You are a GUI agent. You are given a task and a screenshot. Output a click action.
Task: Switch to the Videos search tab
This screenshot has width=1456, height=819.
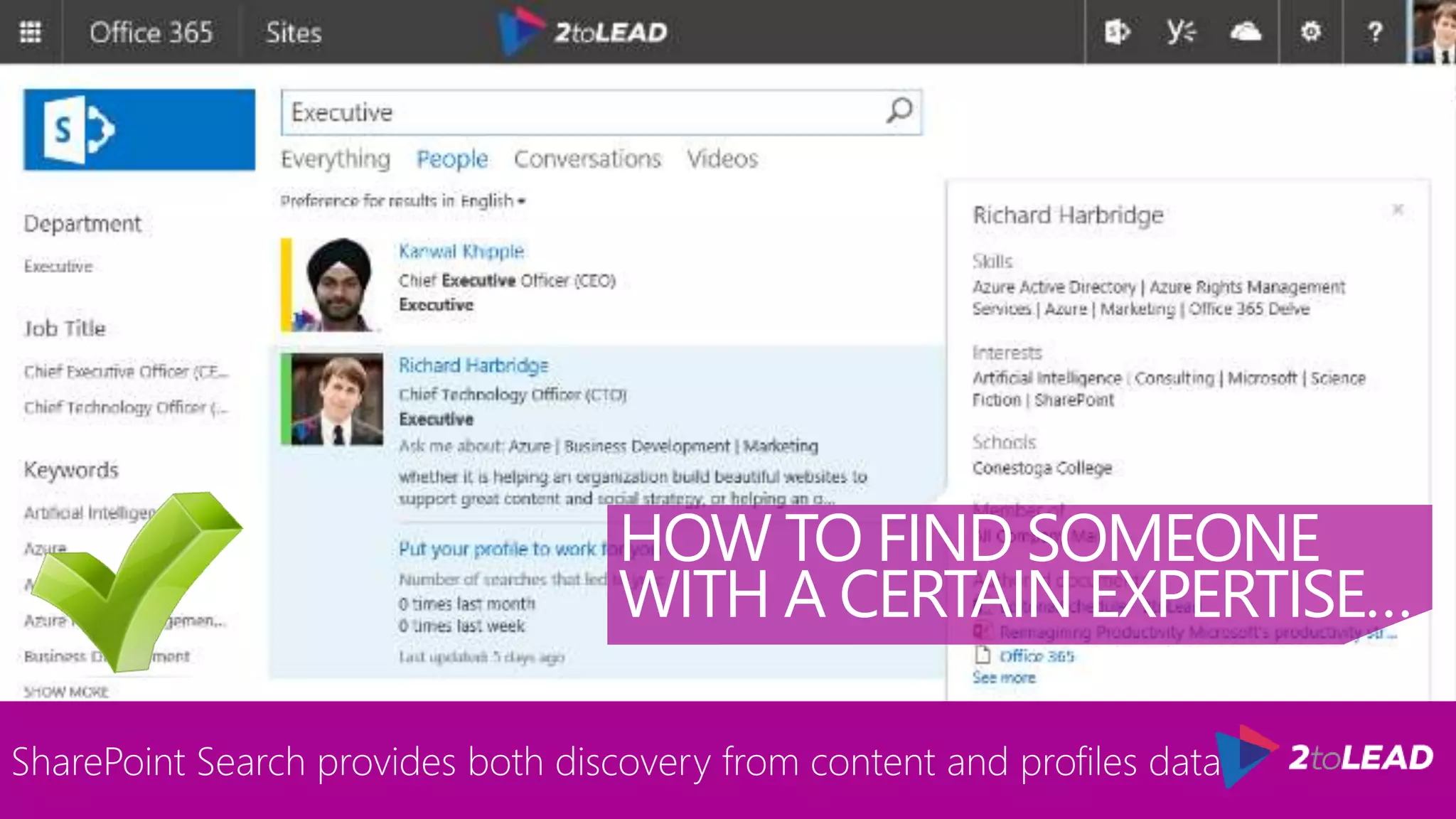[x=722, y=159]
